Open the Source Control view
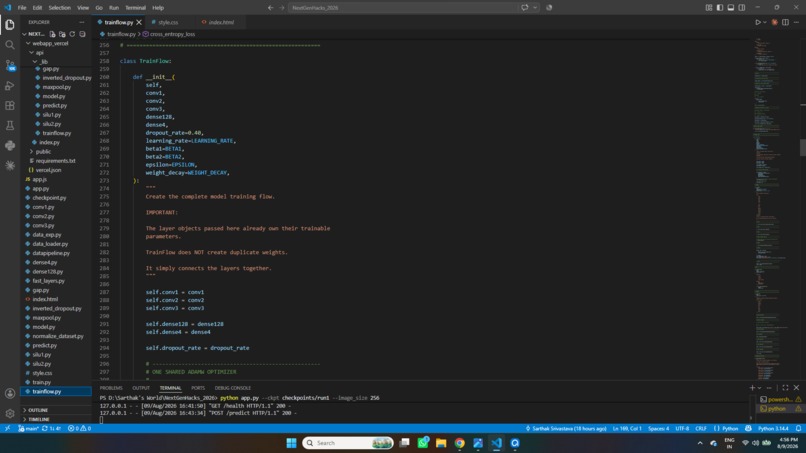806x453 pixels. pos(10,65)
